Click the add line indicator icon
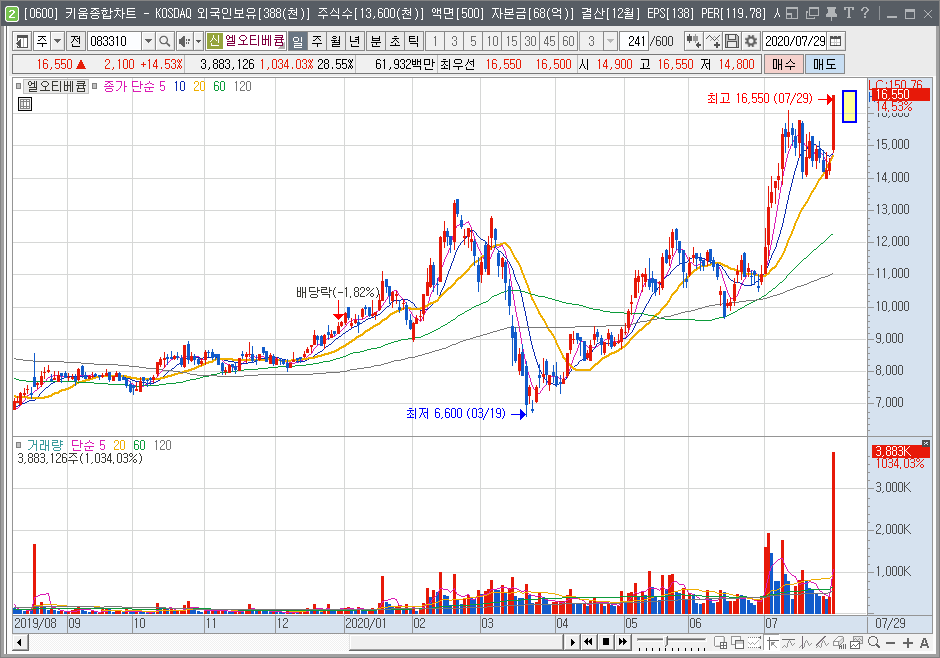Viewport: 940px width, 658px height. tap(713, 41)
